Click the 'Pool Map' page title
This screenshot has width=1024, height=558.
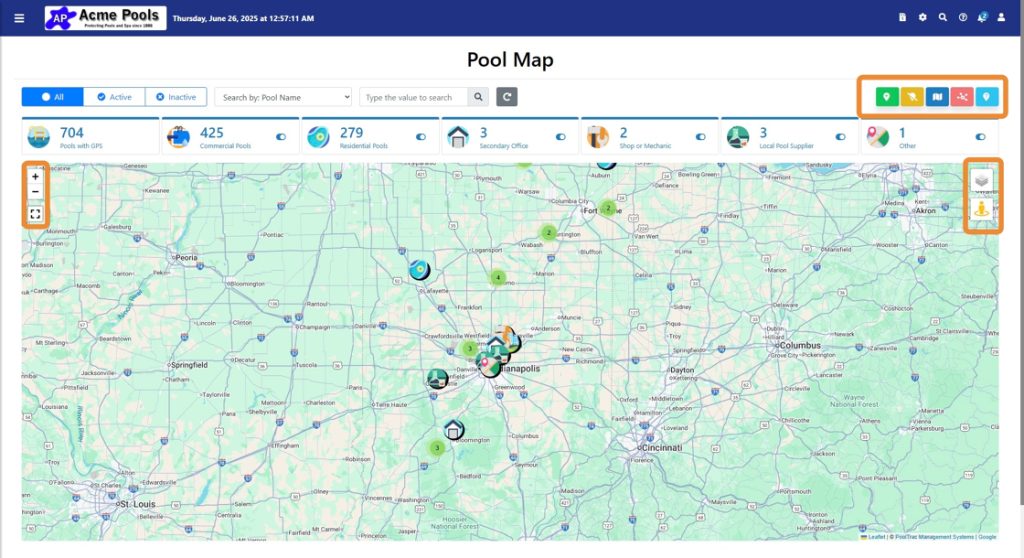pyautogui.click(x=510, y=59)
